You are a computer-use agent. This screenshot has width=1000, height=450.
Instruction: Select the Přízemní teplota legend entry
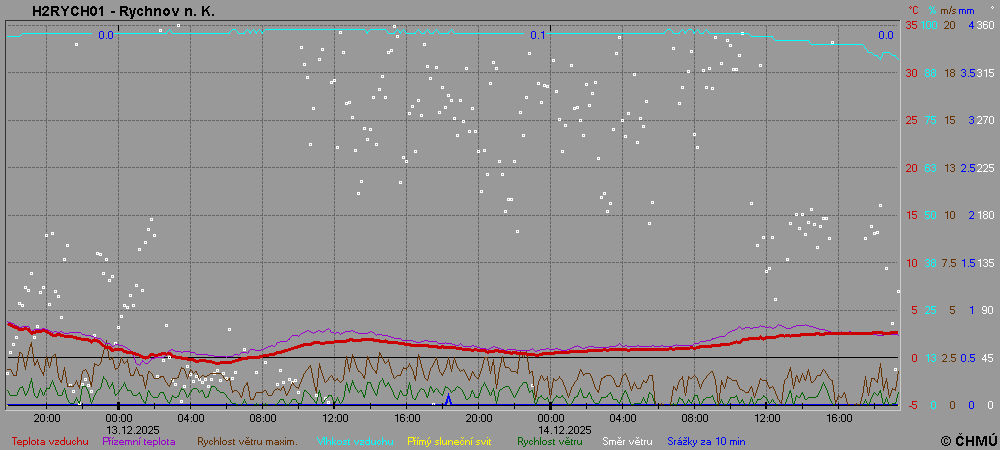(x=139, y=440)
